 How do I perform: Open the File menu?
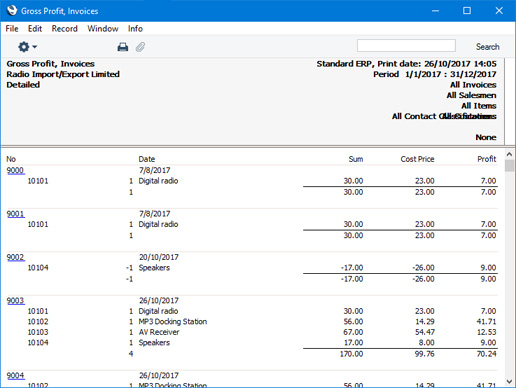[12, 29]
